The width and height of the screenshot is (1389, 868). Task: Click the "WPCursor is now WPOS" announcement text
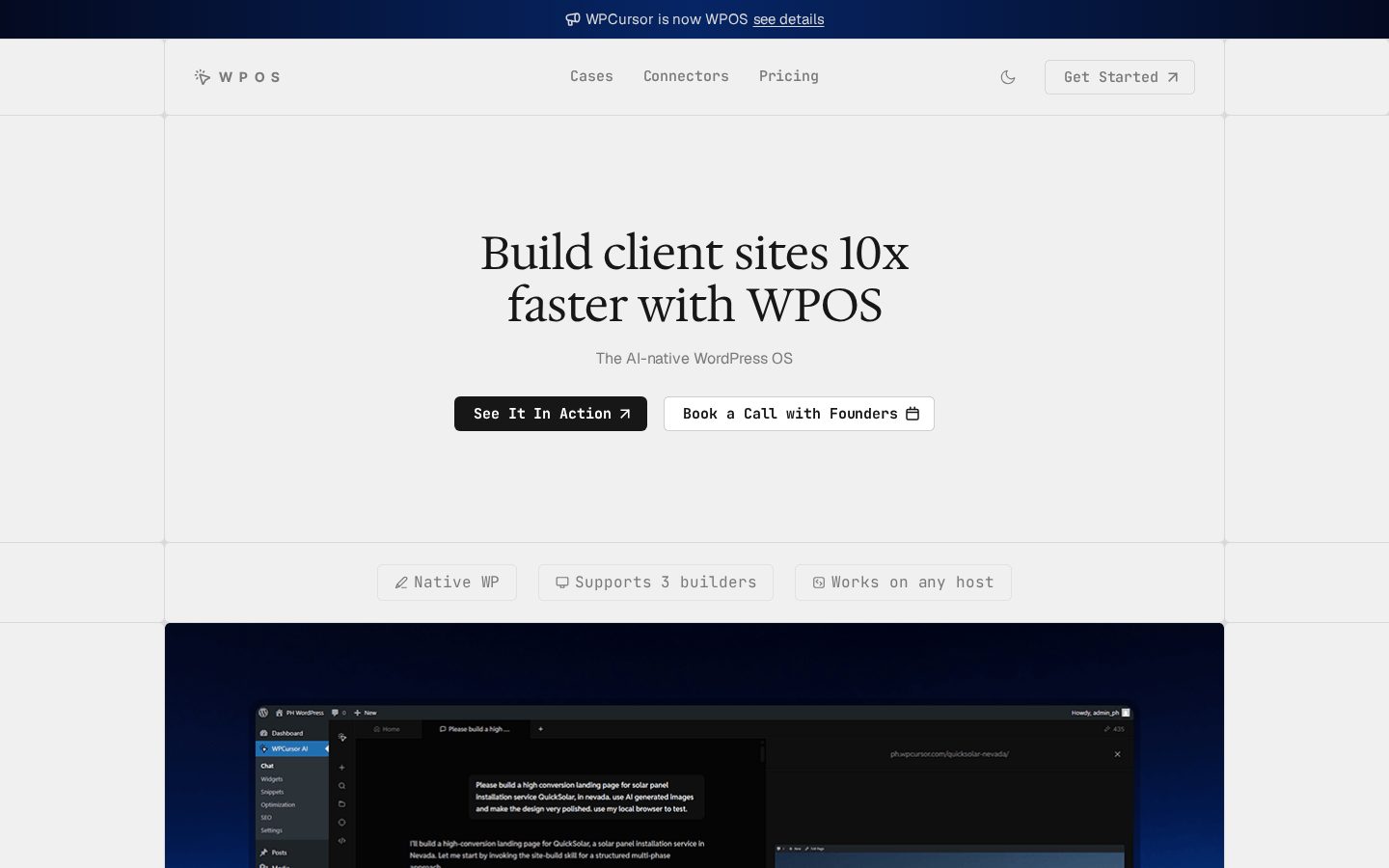[x=667, y=19]
